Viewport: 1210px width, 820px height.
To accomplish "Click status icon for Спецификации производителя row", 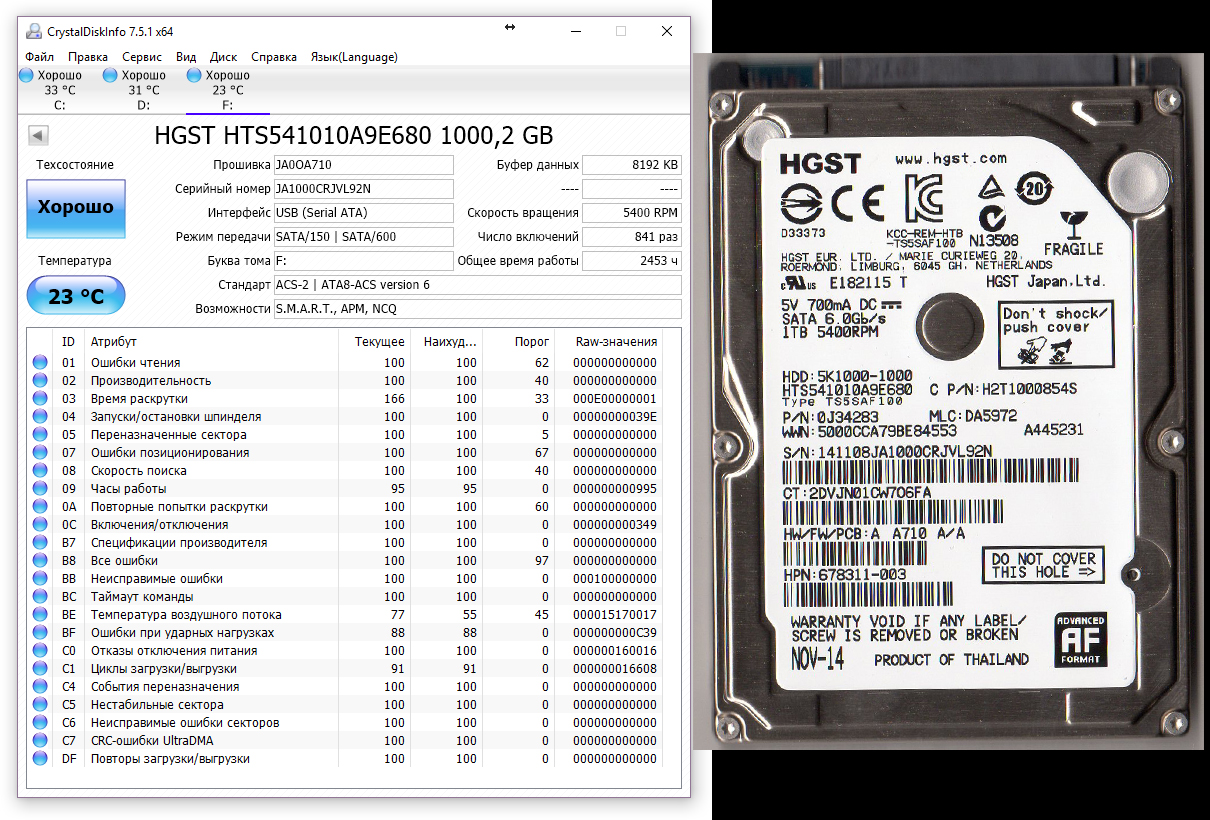I will pos(40,543).
